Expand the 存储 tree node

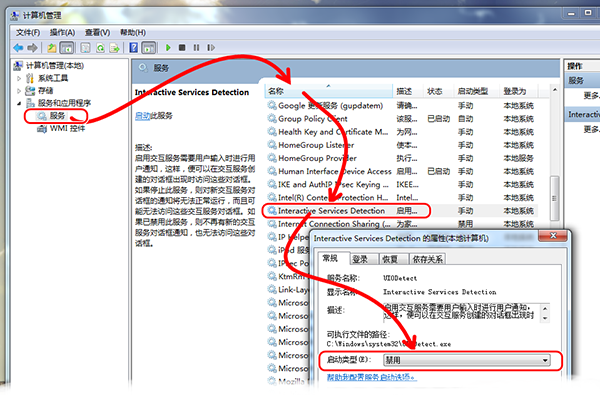[19, 91]
